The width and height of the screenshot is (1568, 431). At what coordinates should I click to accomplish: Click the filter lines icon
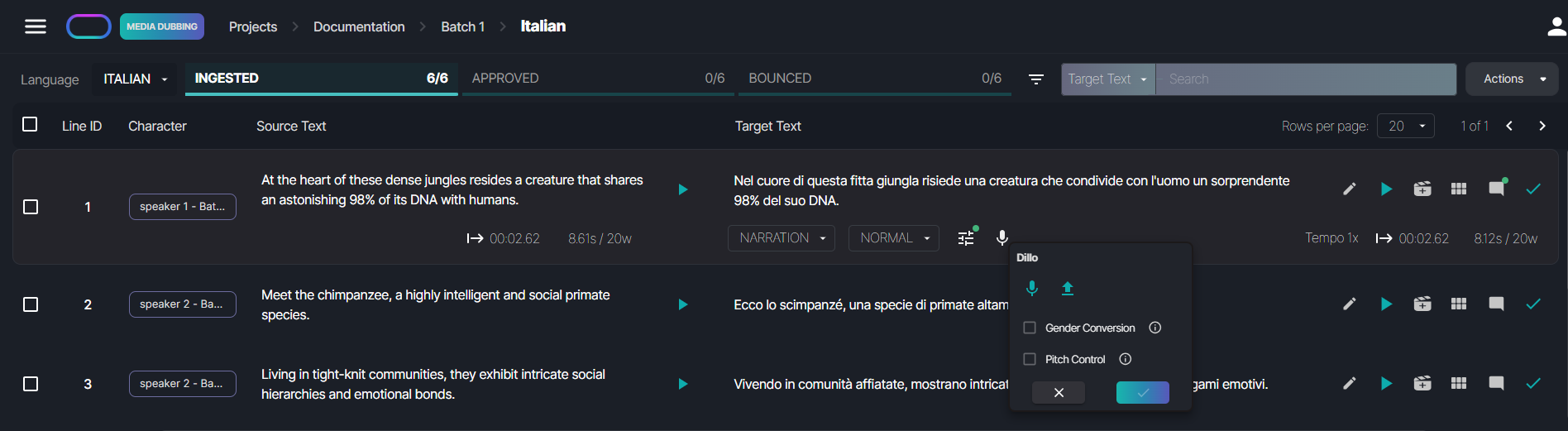pos(1035,79)
